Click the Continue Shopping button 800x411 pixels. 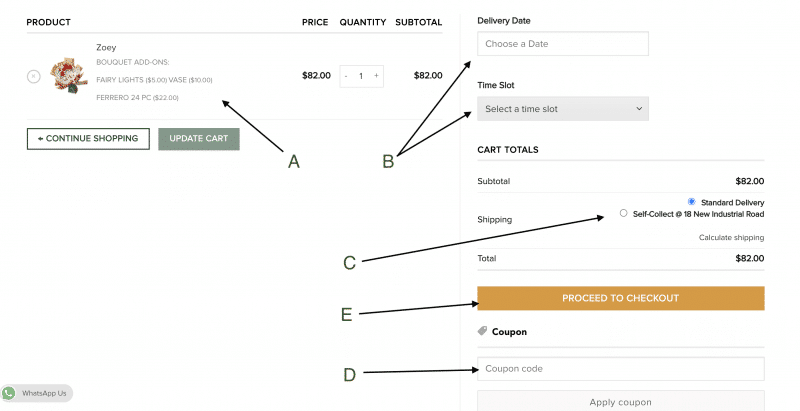tap(88, 138)
